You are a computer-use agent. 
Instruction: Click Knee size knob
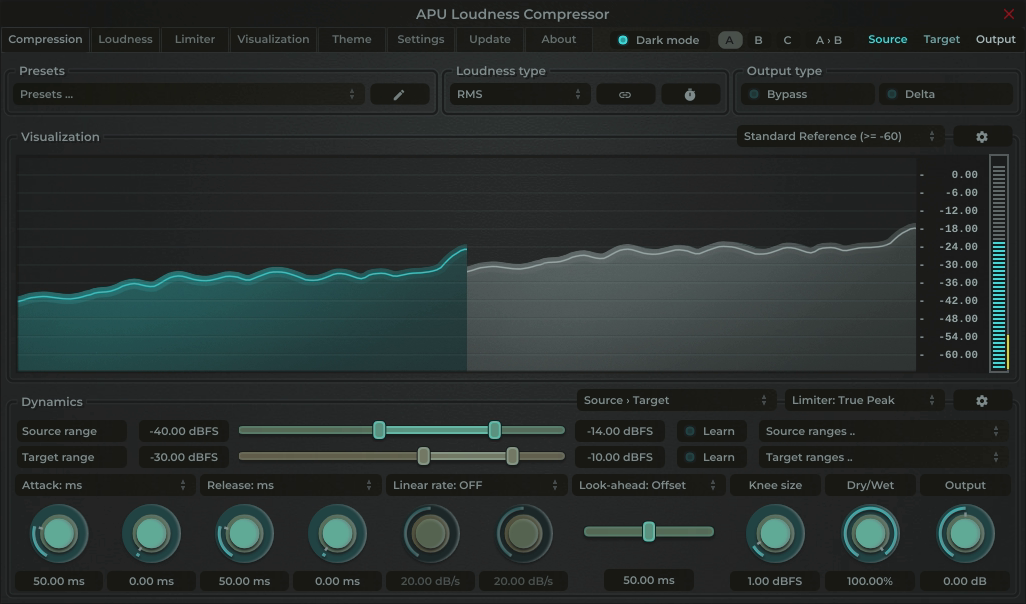pos(775,534)
